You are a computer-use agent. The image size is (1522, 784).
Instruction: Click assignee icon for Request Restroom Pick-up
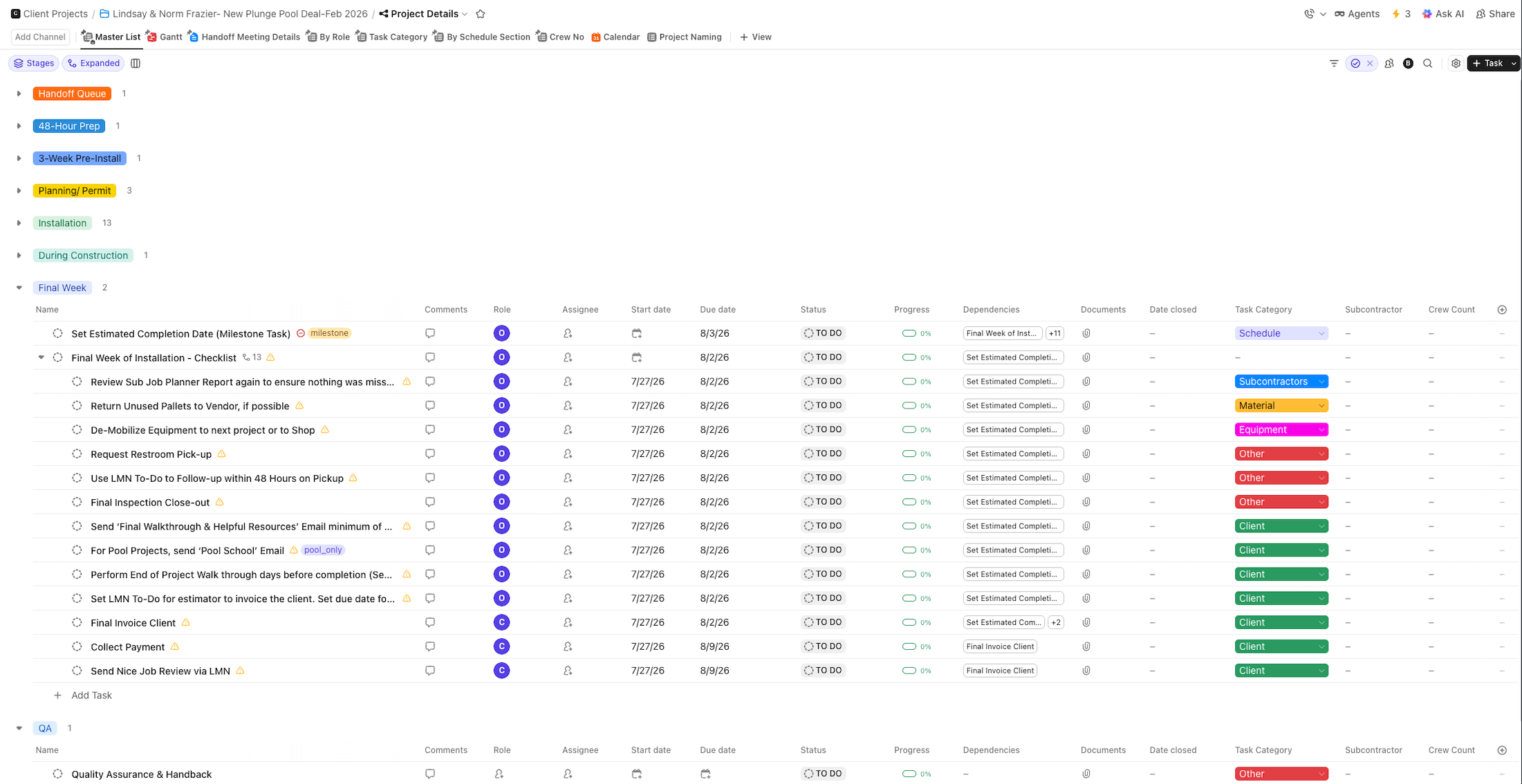(568, 454)
